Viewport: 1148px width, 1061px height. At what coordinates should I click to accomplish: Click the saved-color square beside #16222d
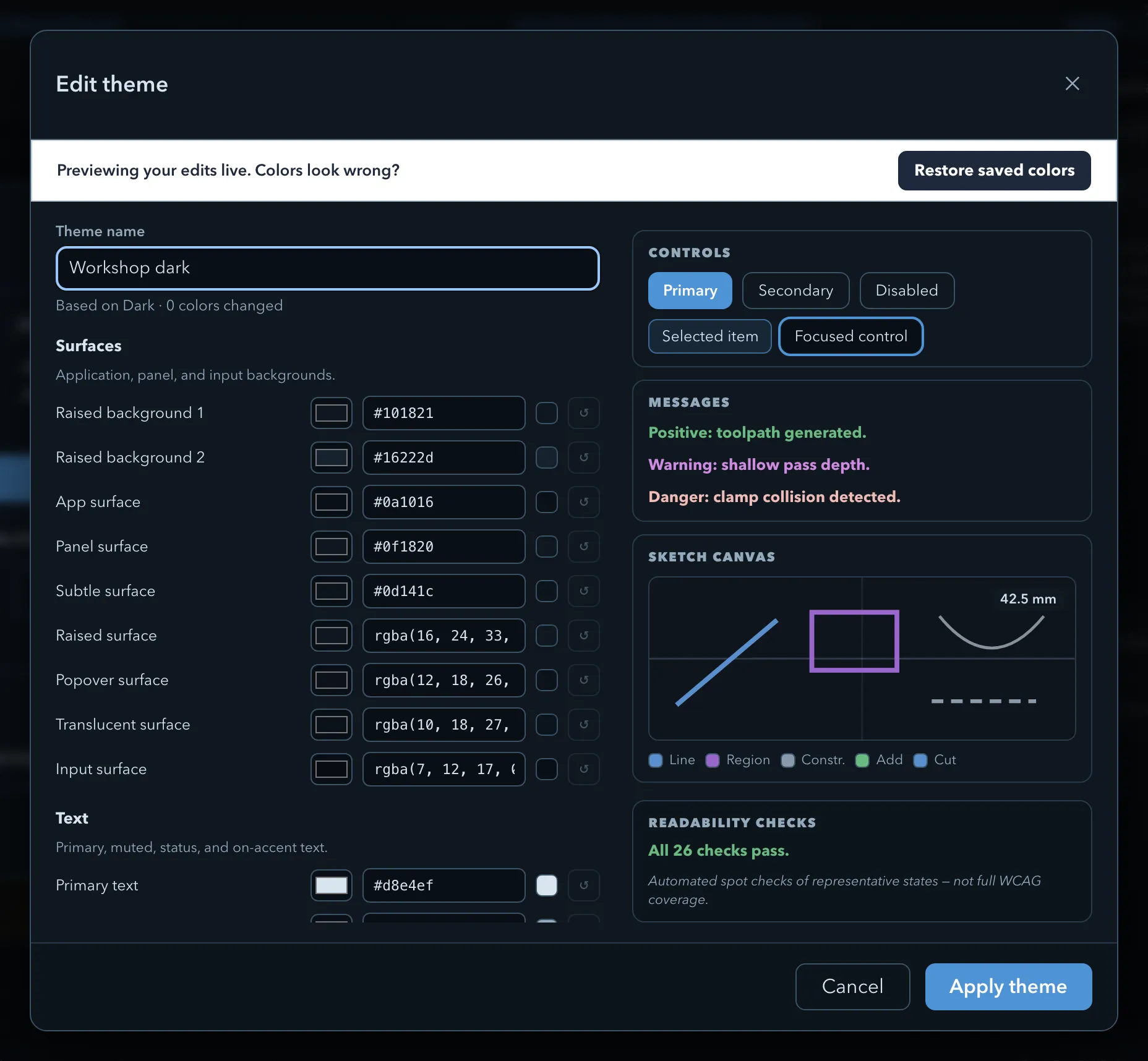(x=547, y=458)
